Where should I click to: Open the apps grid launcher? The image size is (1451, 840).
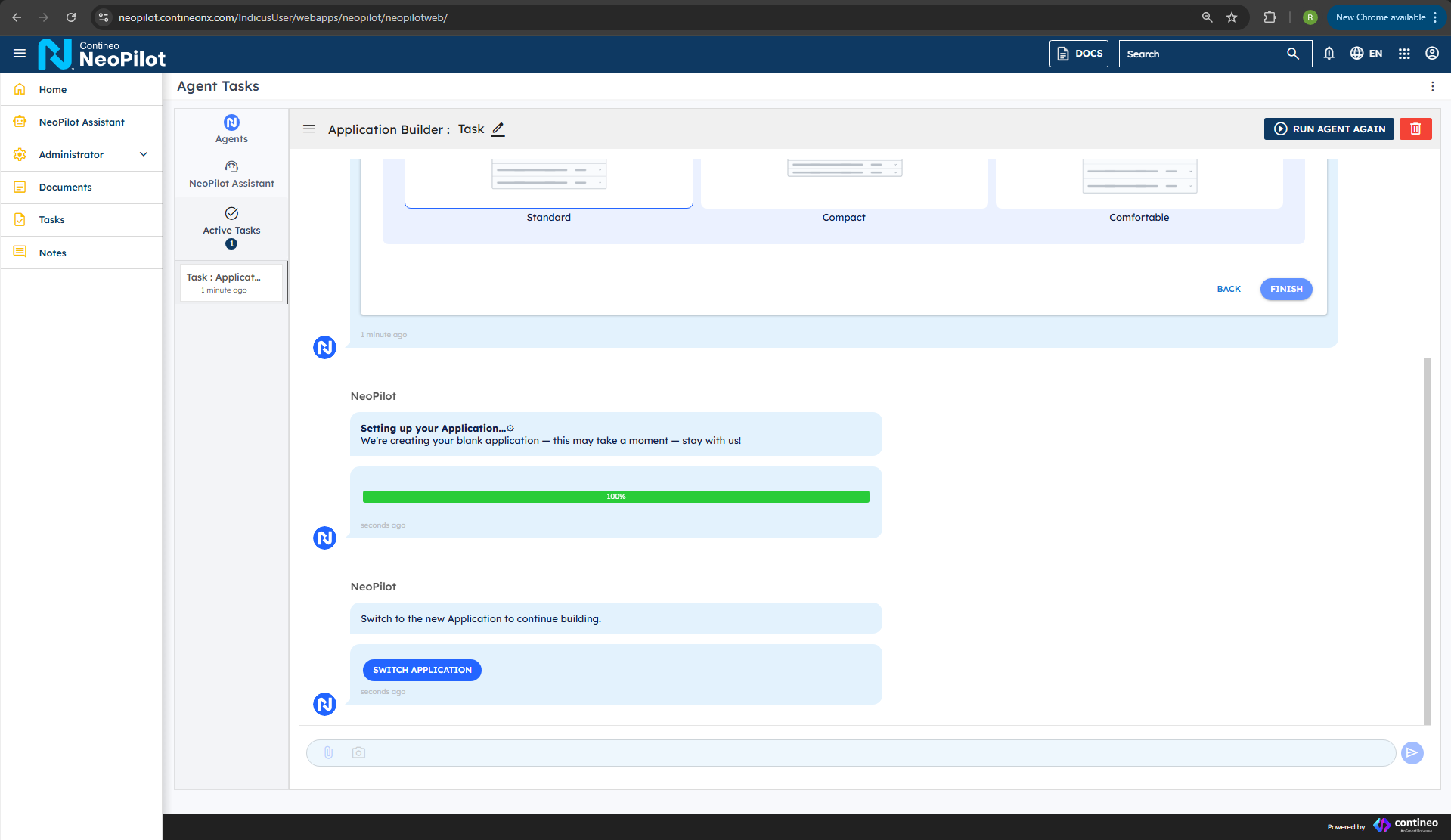pos(1404,54)
